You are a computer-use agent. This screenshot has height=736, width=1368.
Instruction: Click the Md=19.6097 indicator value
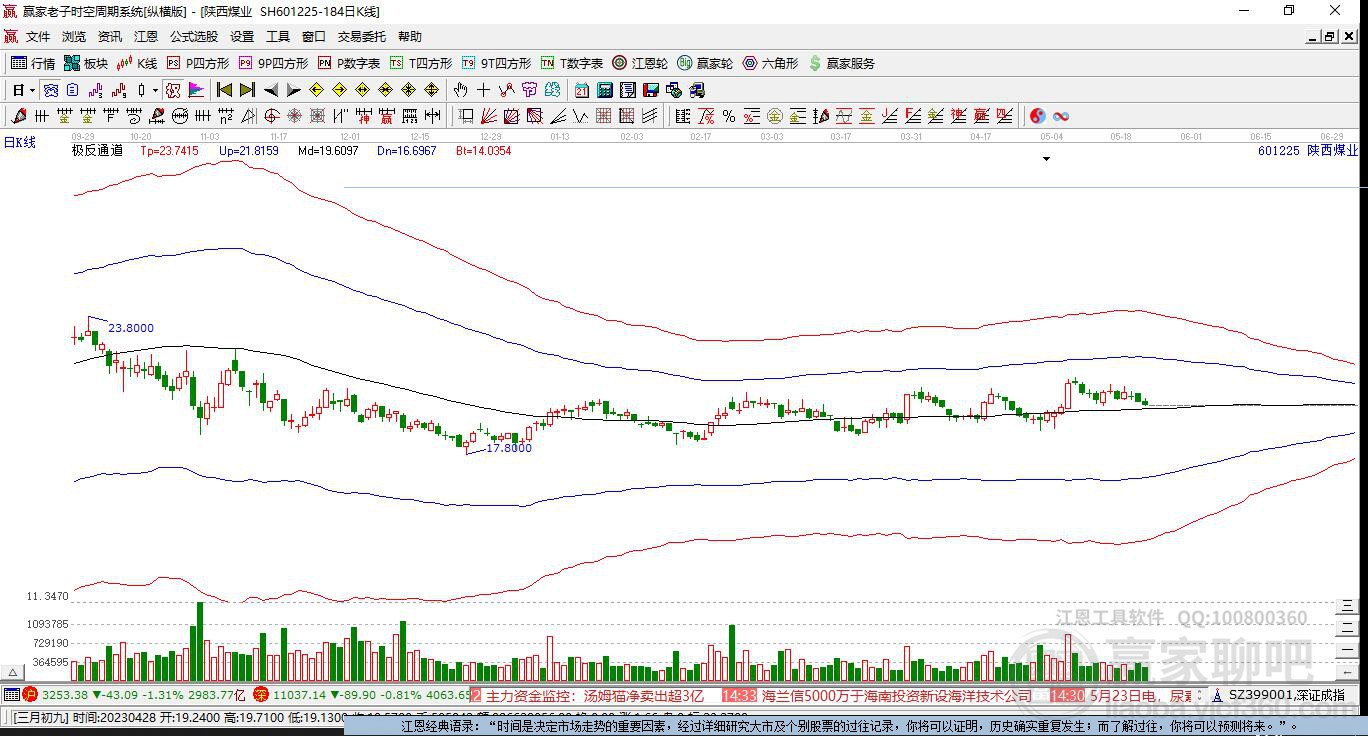[x=328, y=151]
